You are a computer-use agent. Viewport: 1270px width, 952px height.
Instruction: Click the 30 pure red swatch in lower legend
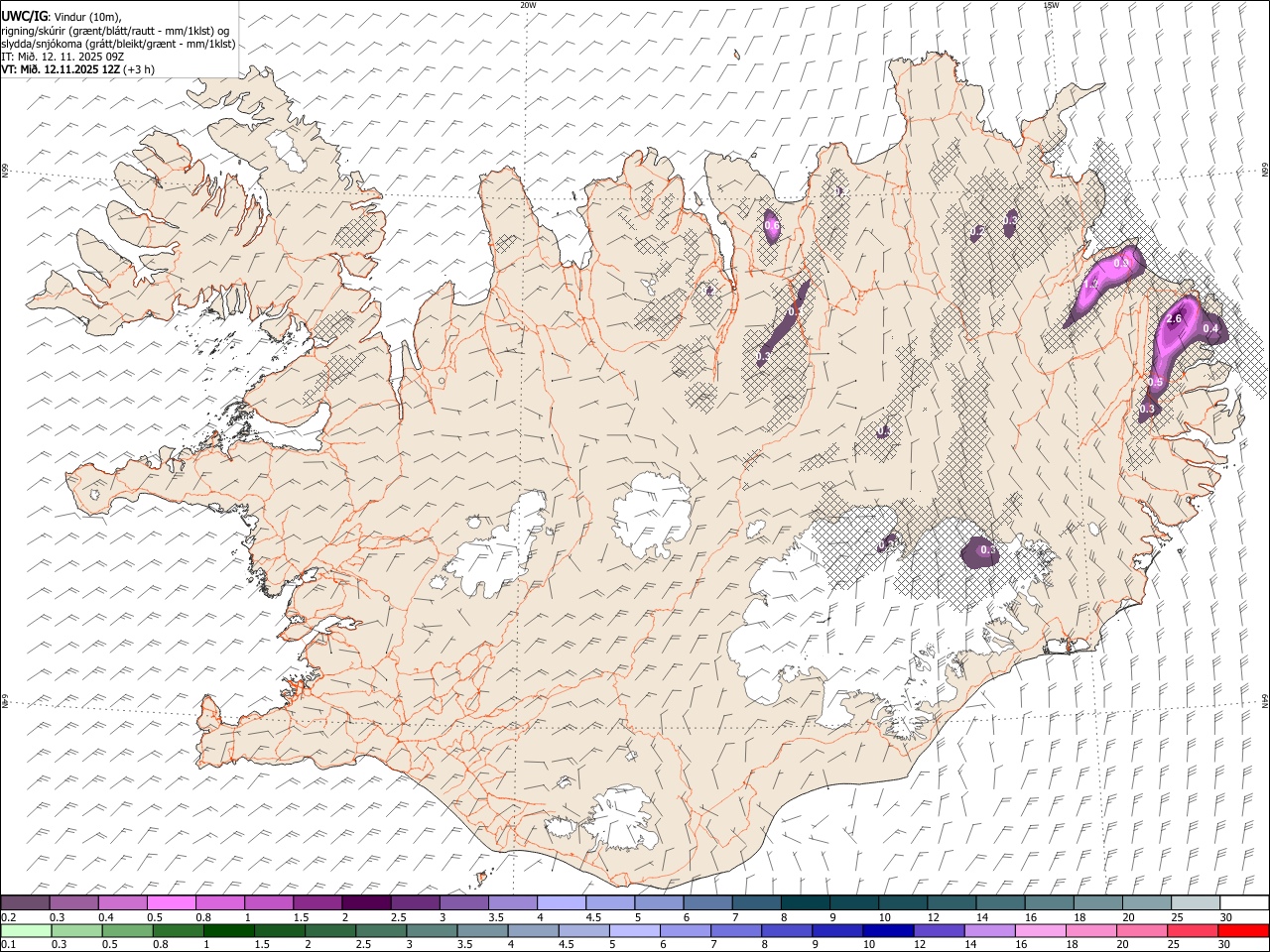click(1242, 930)
